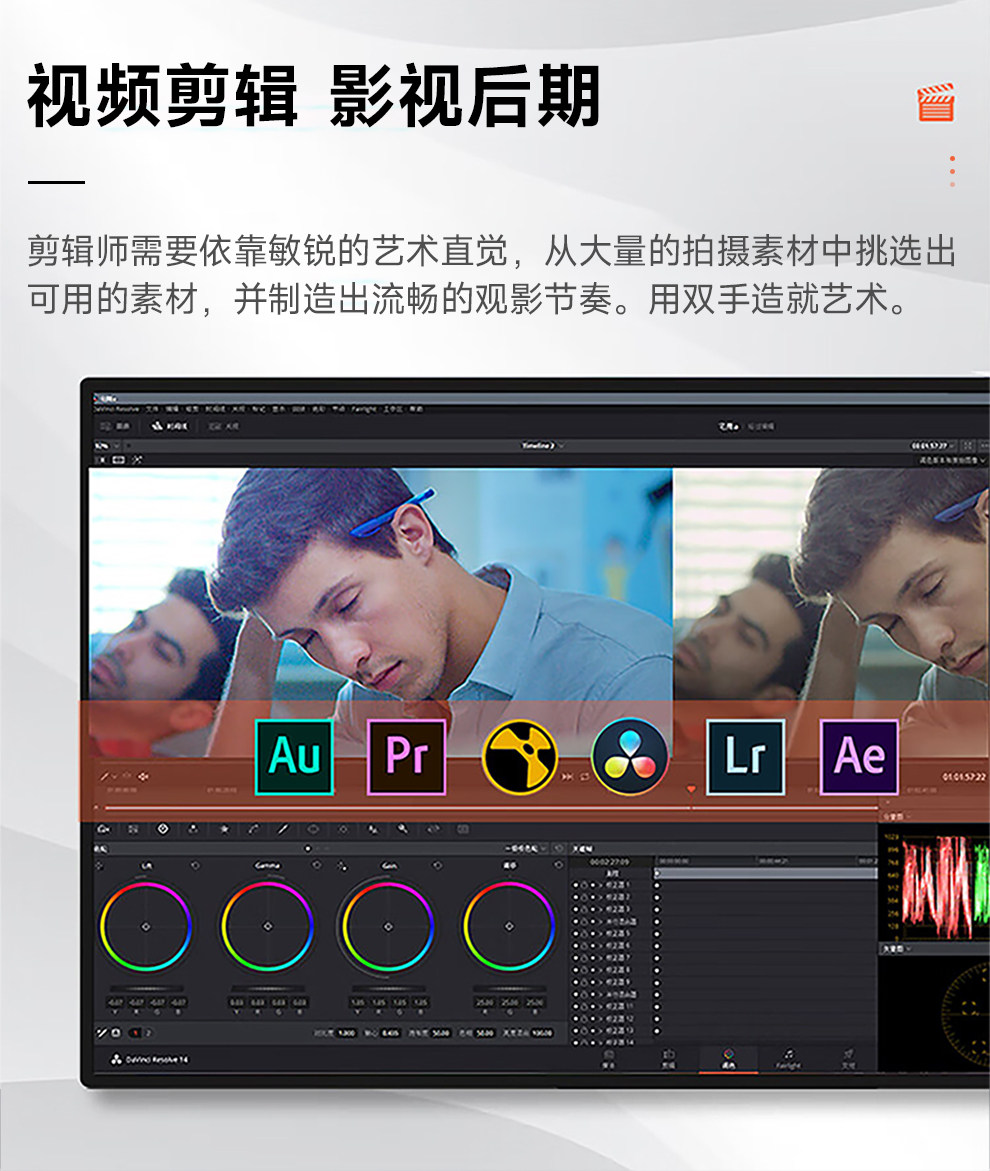Viewport: 990px width, 1171px height.
Task: Click the Adobe Audition Au icon
Action: pyautogui.click(x=294, y=757)
